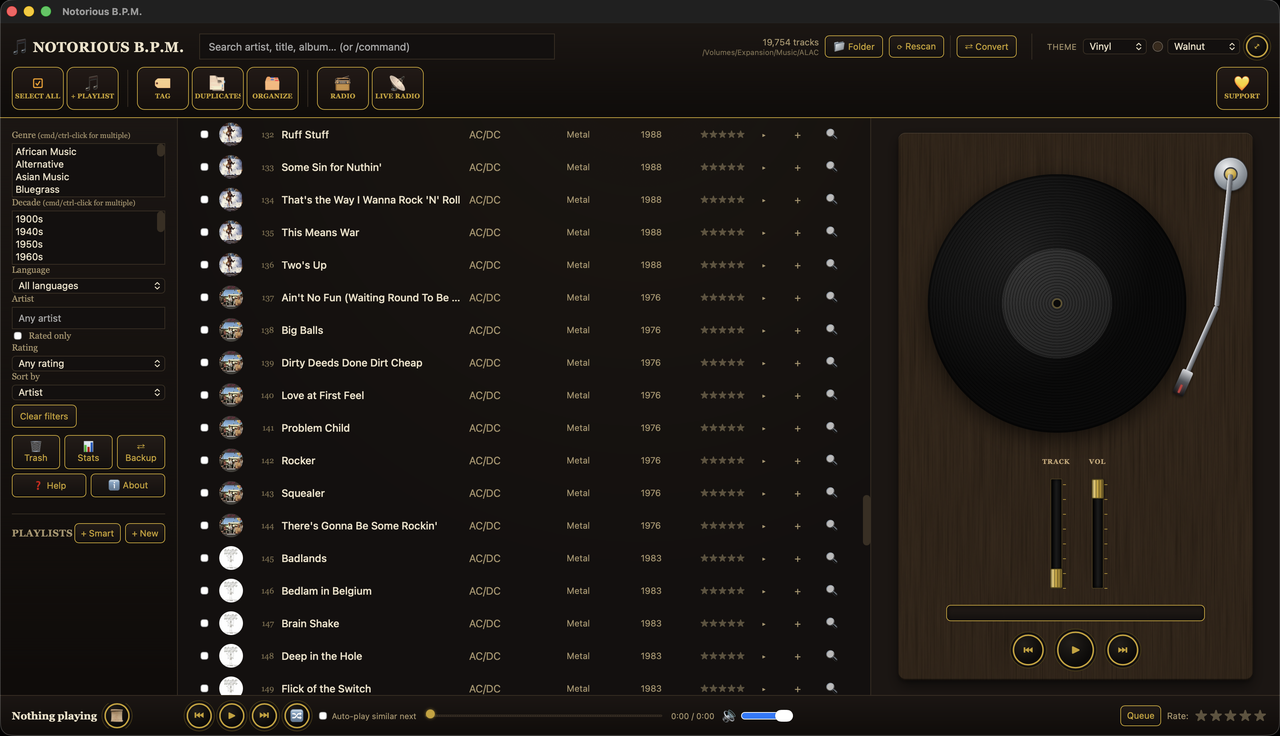This screenshot has width=1280, height=736.
Task: Select the This Means War checkbox
Action: point(205,232)
